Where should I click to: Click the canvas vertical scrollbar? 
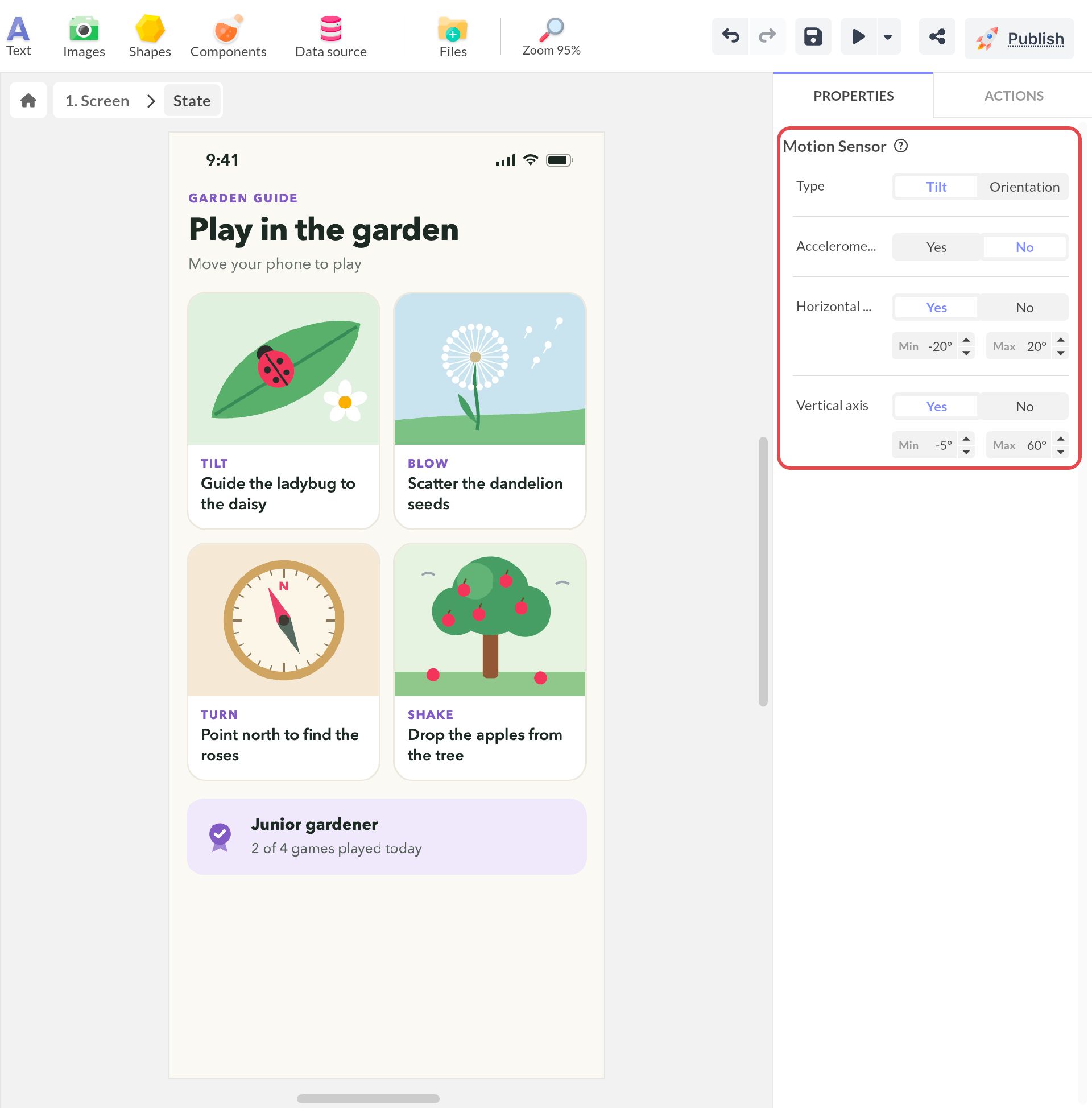click(763, 571)
